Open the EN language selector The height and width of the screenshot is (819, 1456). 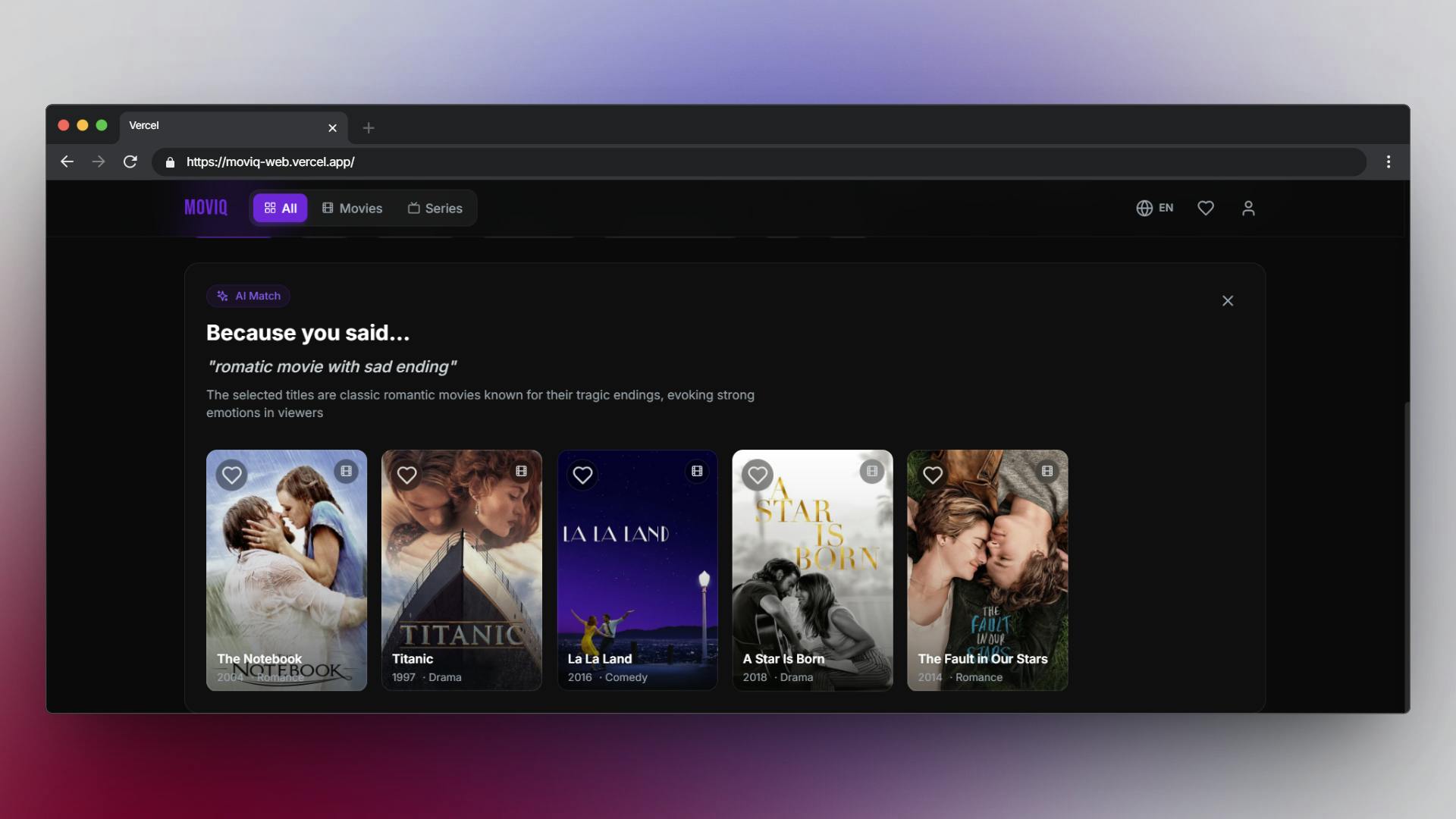[x=1154, y=208]
